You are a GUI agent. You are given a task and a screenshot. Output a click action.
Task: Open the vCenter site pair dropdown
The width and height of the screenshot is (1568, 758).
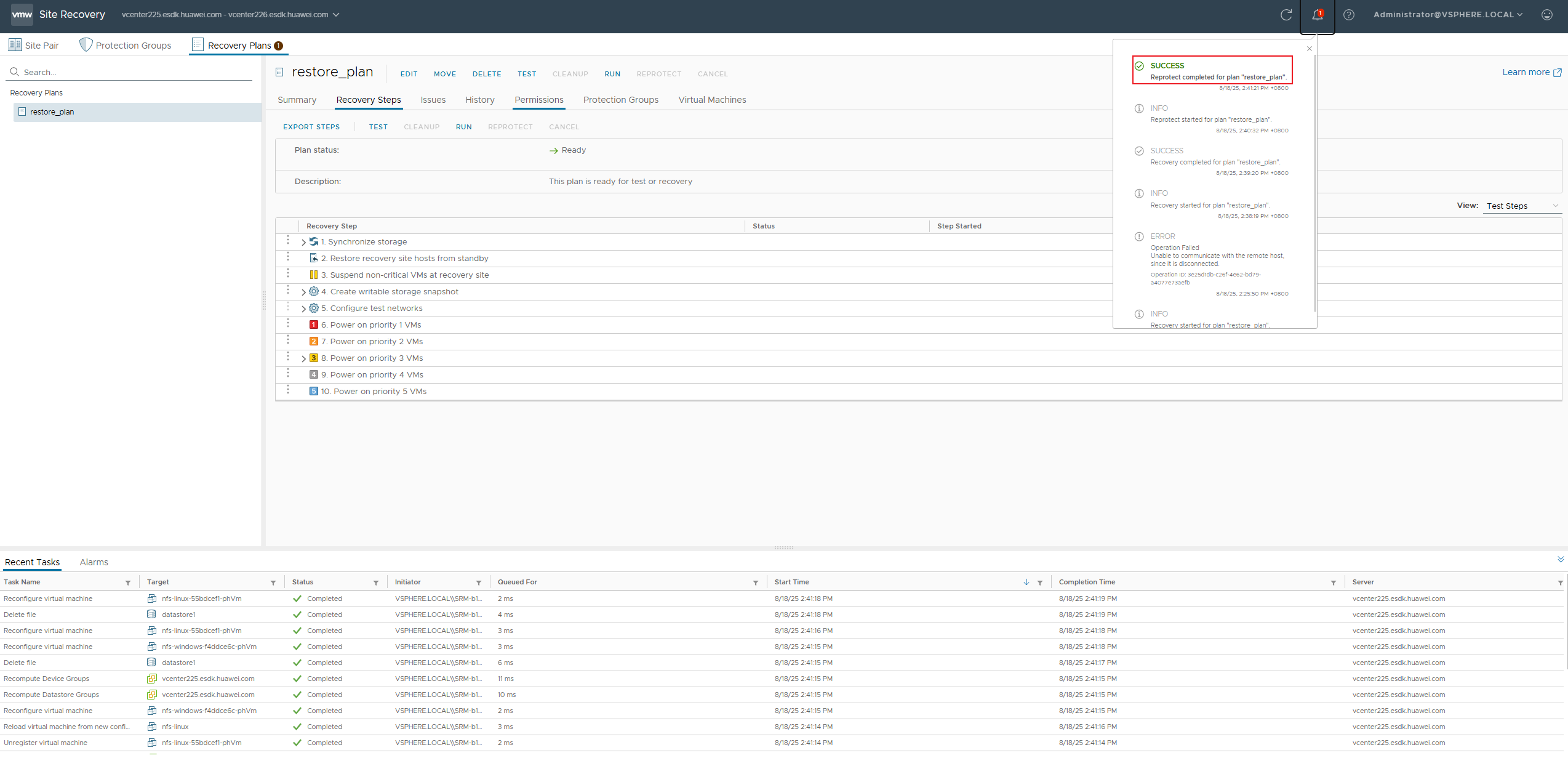(231, 15)
